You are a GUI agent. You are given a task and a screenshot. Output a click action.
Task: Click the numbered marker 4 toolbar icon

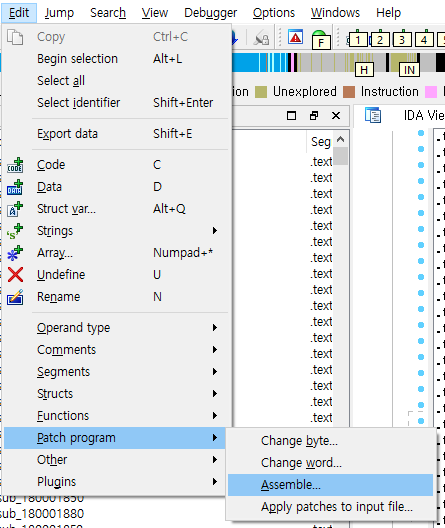424,39
